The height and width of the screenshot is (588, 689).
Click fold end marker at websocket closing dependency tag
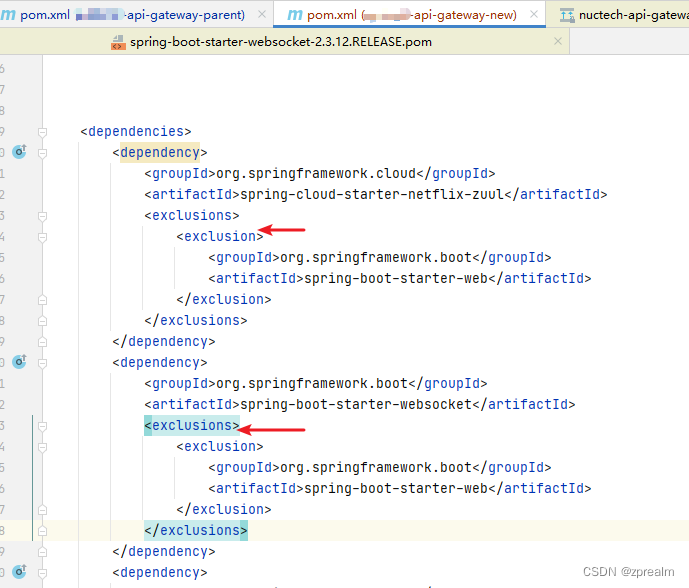(x=43, y=552)
